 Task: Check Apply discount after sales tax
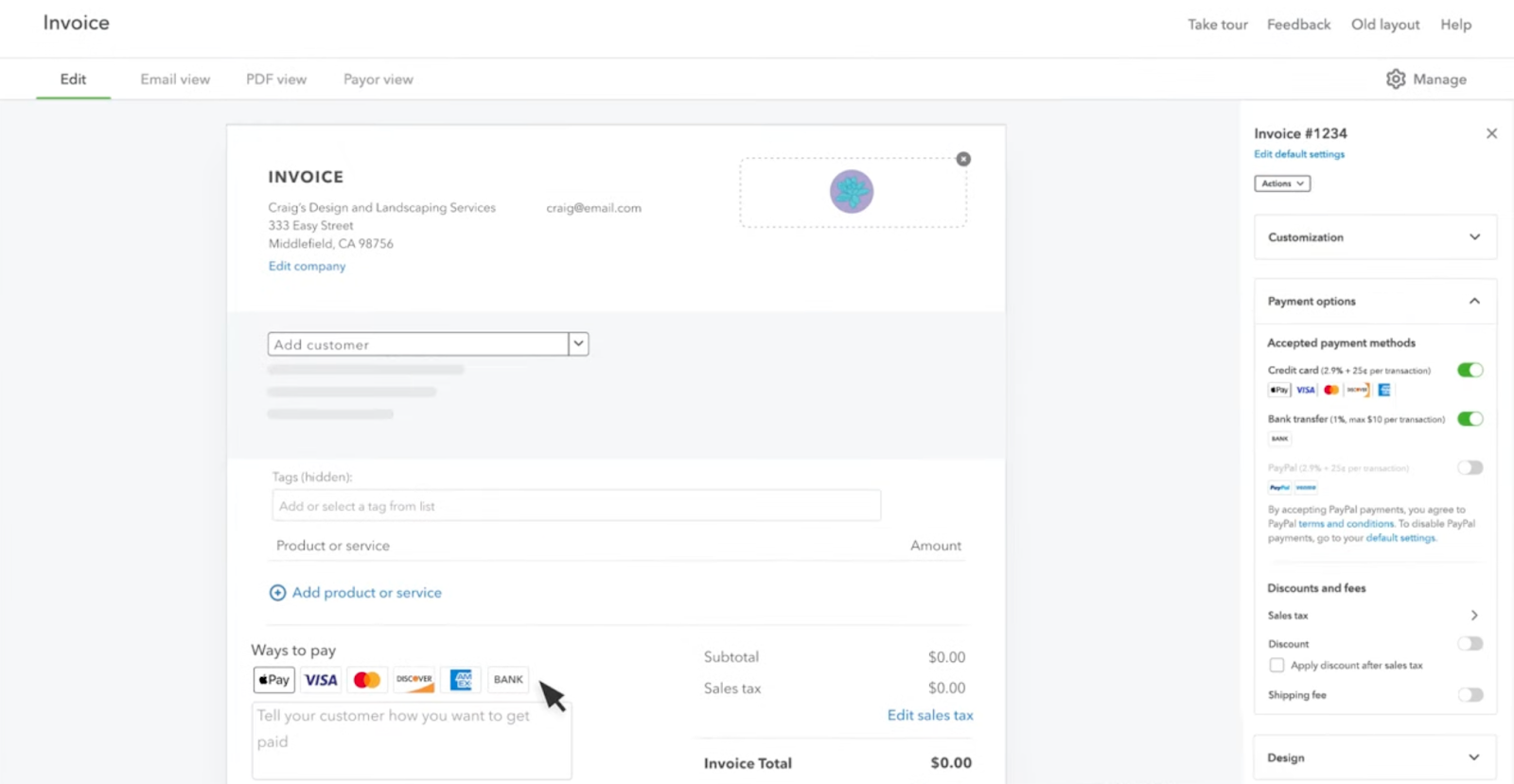pyautogui.click(x=1276, y=666)
